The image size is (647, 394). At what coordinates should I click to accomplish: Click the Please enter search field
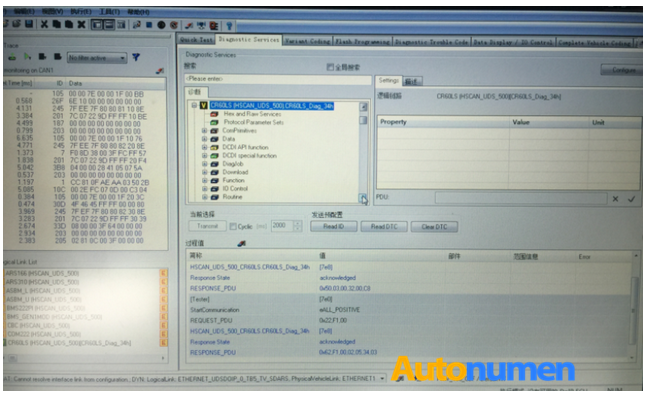[278, 79]
